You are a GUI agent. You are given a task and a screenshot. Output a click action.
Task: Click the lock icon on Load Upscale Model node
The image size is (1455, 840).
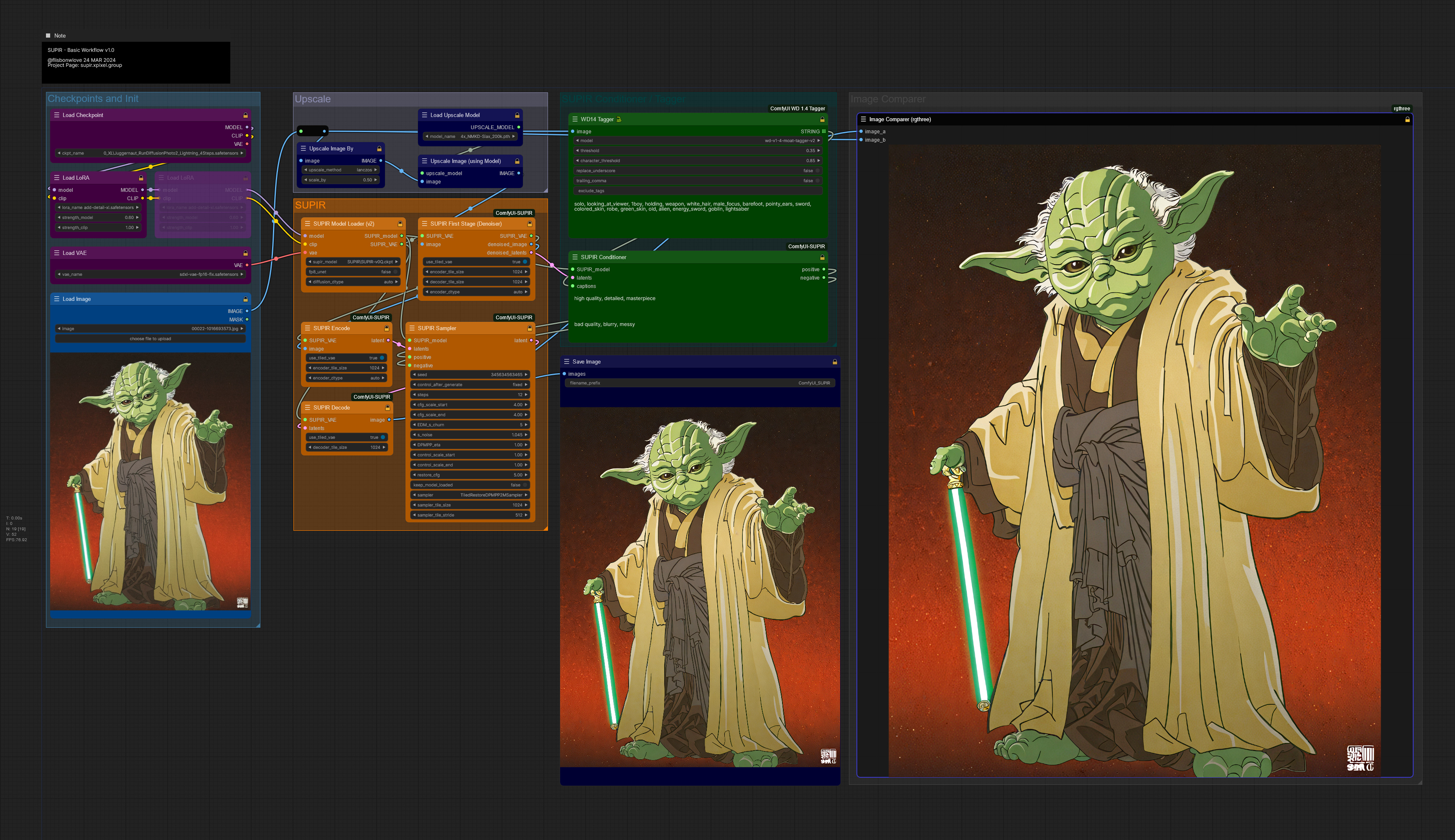517,115
